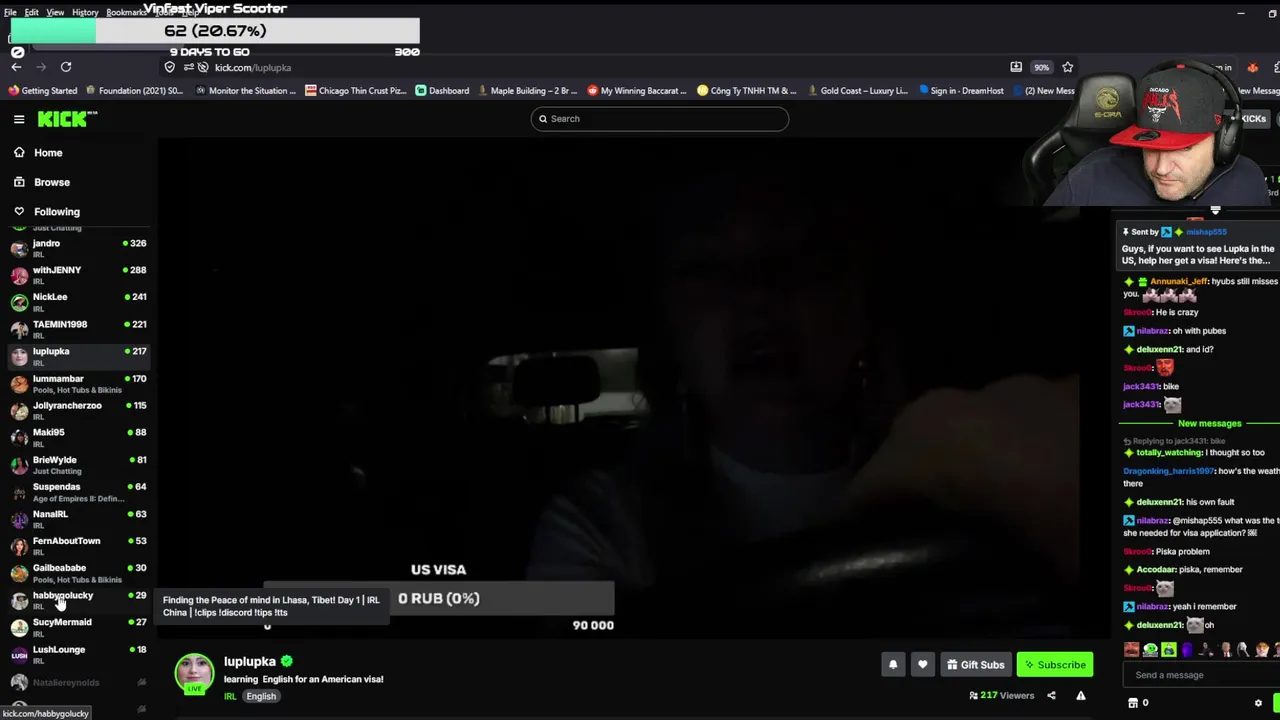This screenshot has height=720, width=1280.
Task: Open the File menu
Action: click(10, 12)
